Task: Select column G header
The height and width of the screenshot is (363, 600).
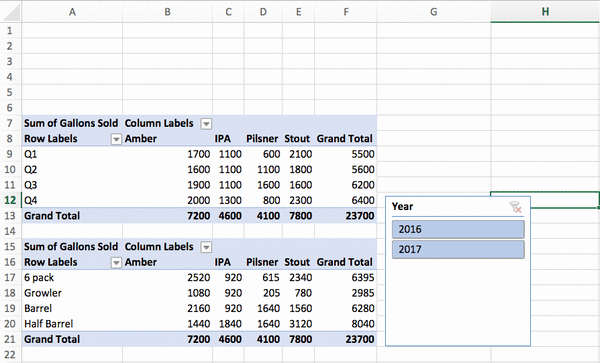Action: pyautogui.click(x=434, y=12)
